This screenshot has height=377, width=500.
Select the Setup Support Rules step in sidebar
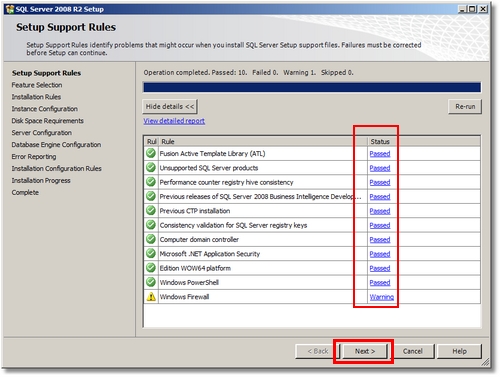tap(46, 73)
